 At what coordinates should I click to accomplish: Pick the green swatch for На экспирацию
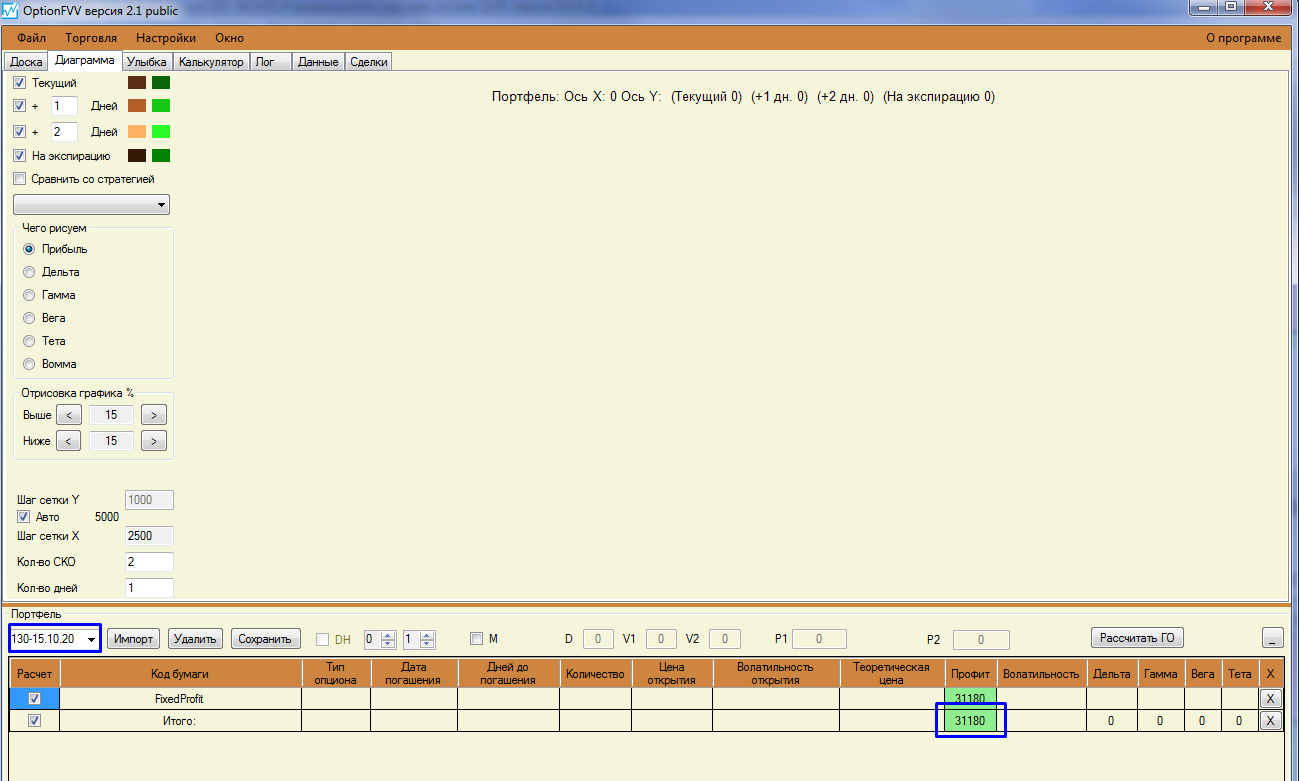pos(161,155)
